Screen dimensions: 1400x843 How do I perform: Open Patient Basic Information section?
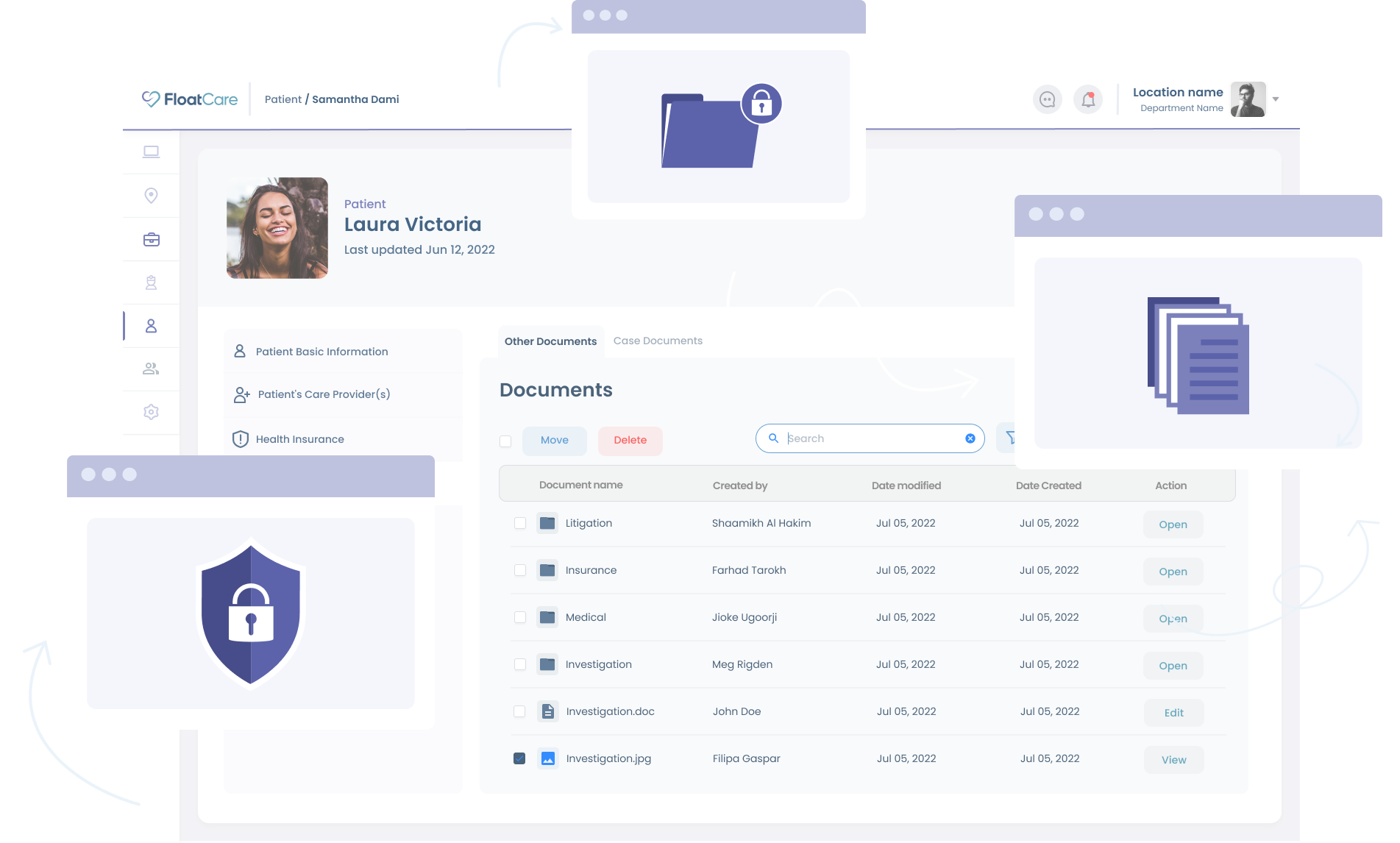click(343, 352)
